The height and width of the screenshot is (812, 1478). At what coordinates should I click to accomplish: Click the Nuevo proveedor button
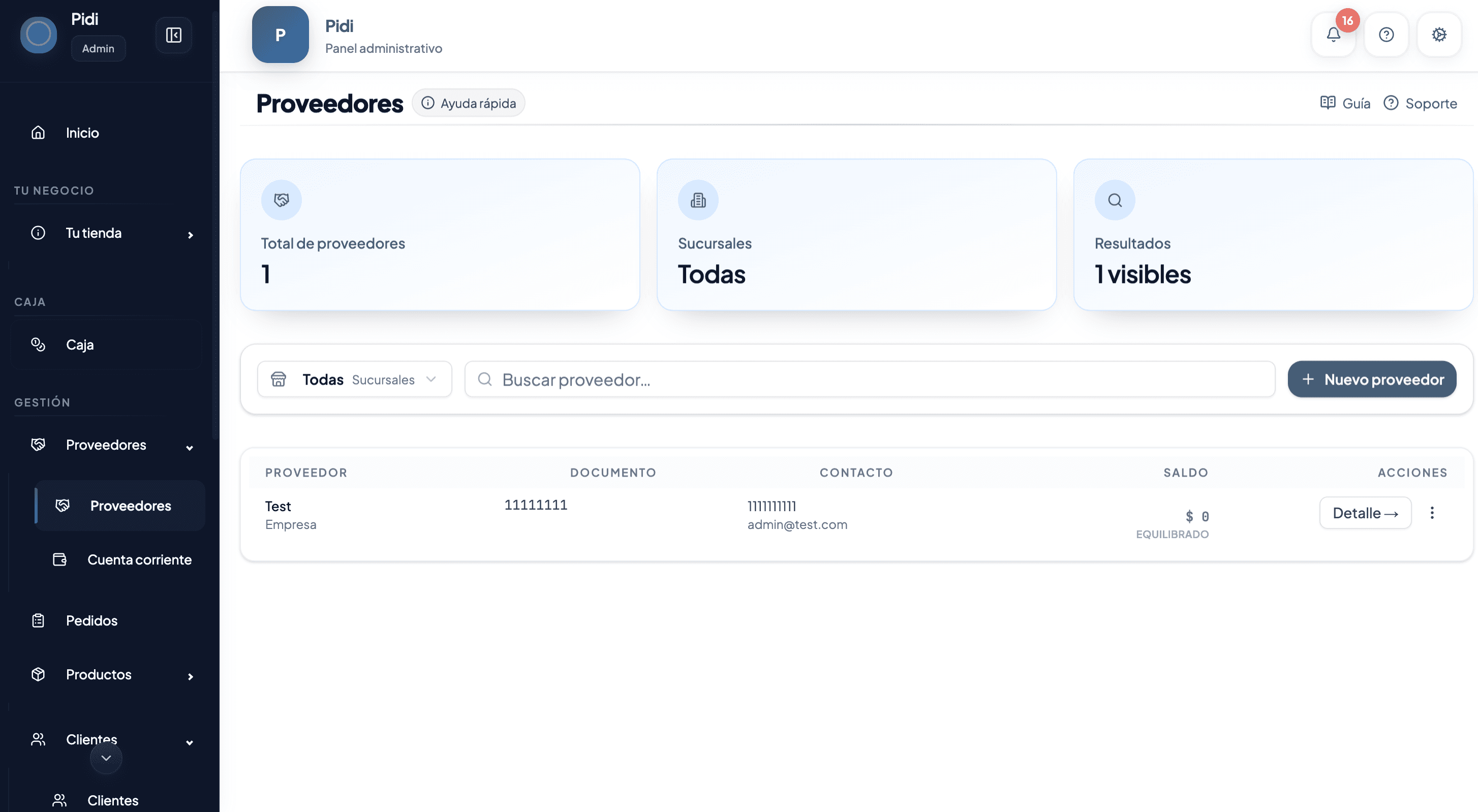(1372, 379)
